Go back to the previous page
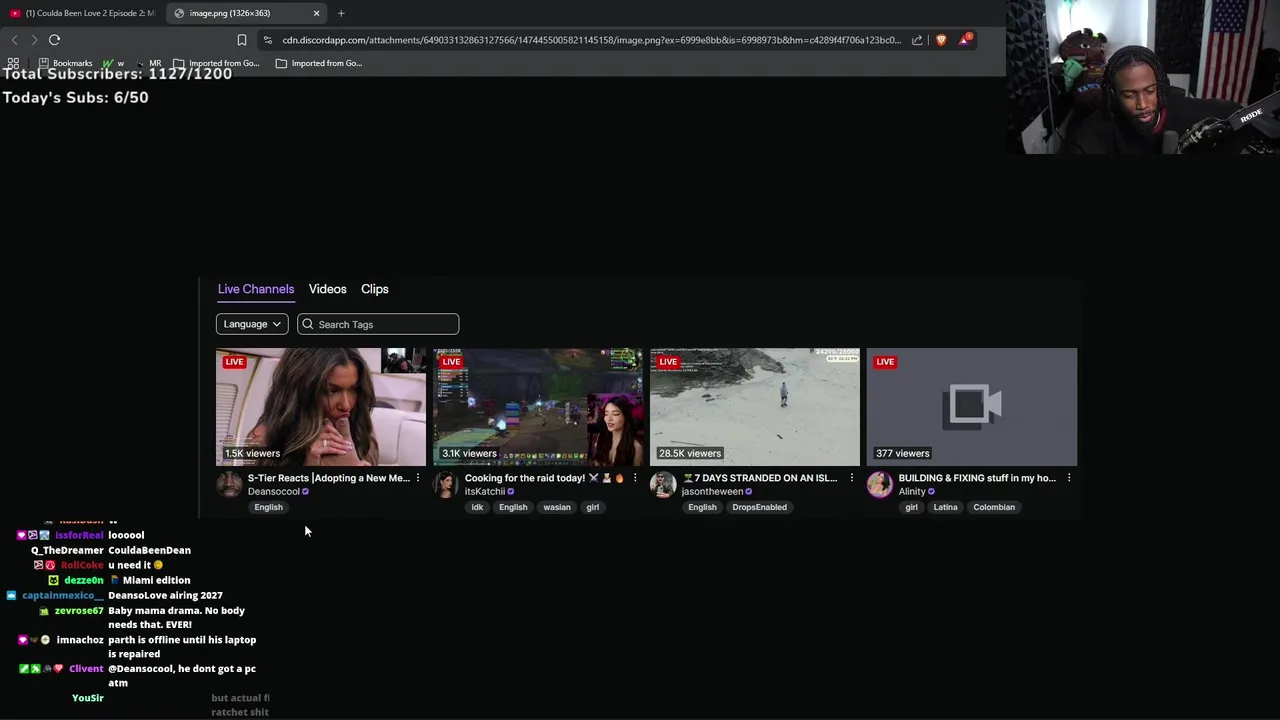 14,40
